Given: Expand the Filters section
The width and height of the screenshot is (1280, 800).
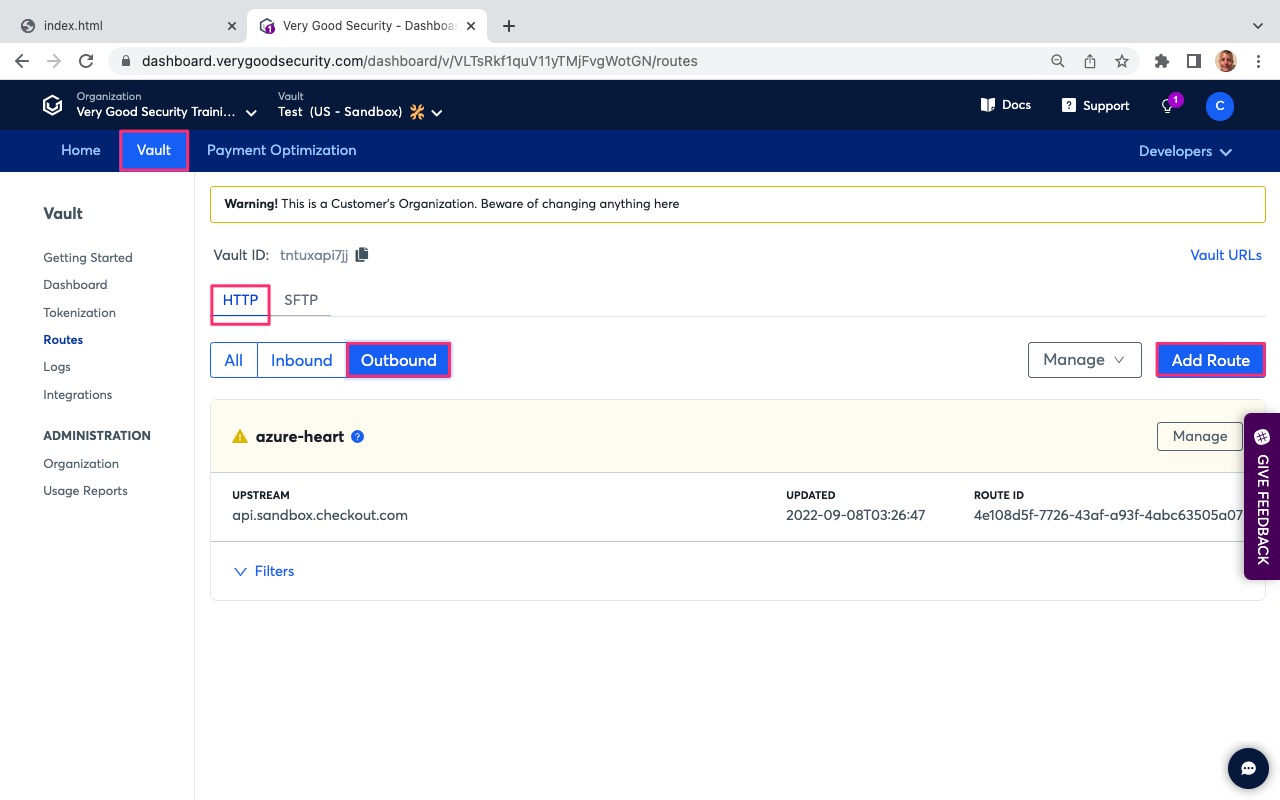Looking at the screenshot, I should point(264,571).
